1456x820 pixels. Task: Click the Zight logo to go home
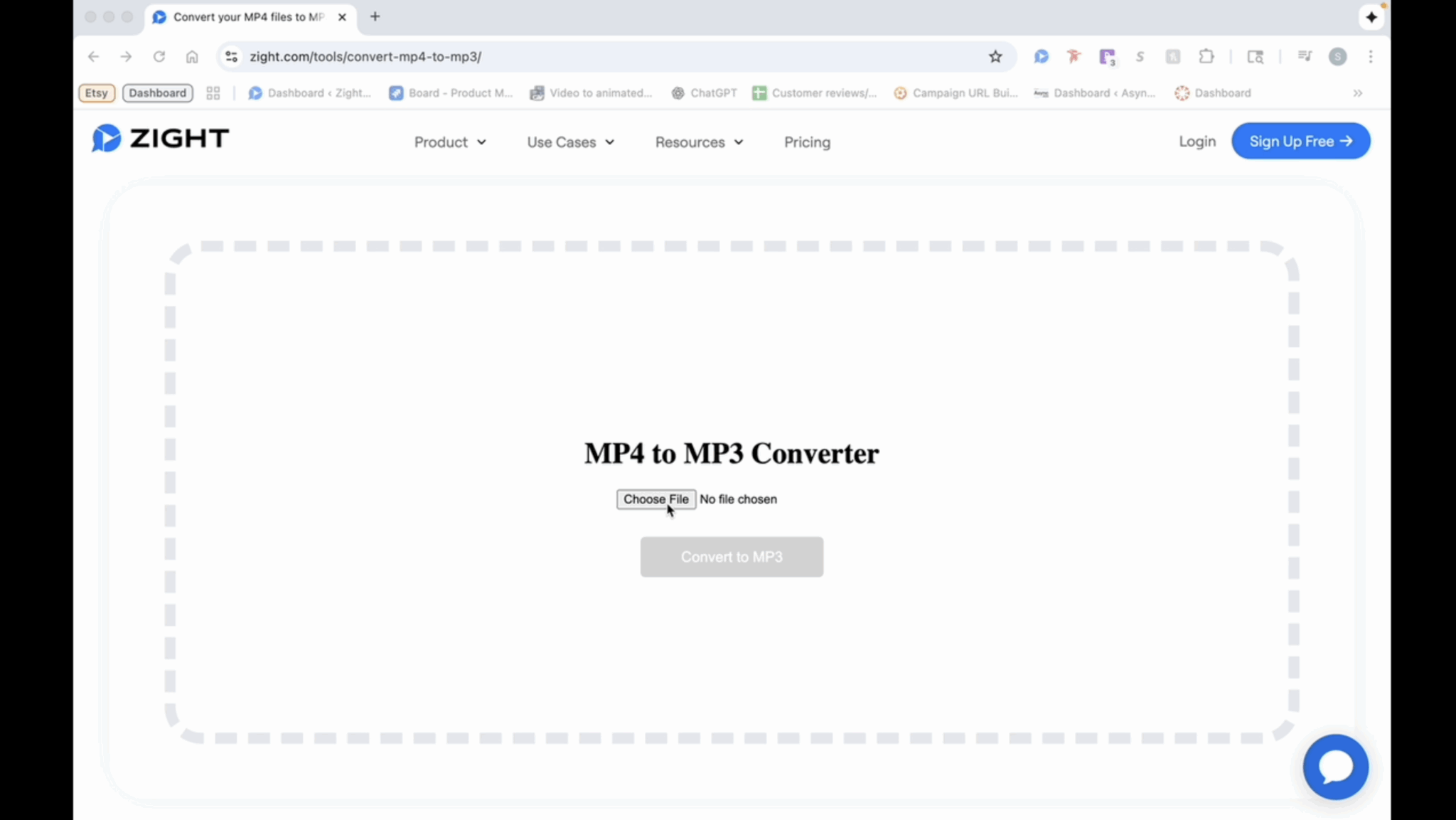(159, 139)
